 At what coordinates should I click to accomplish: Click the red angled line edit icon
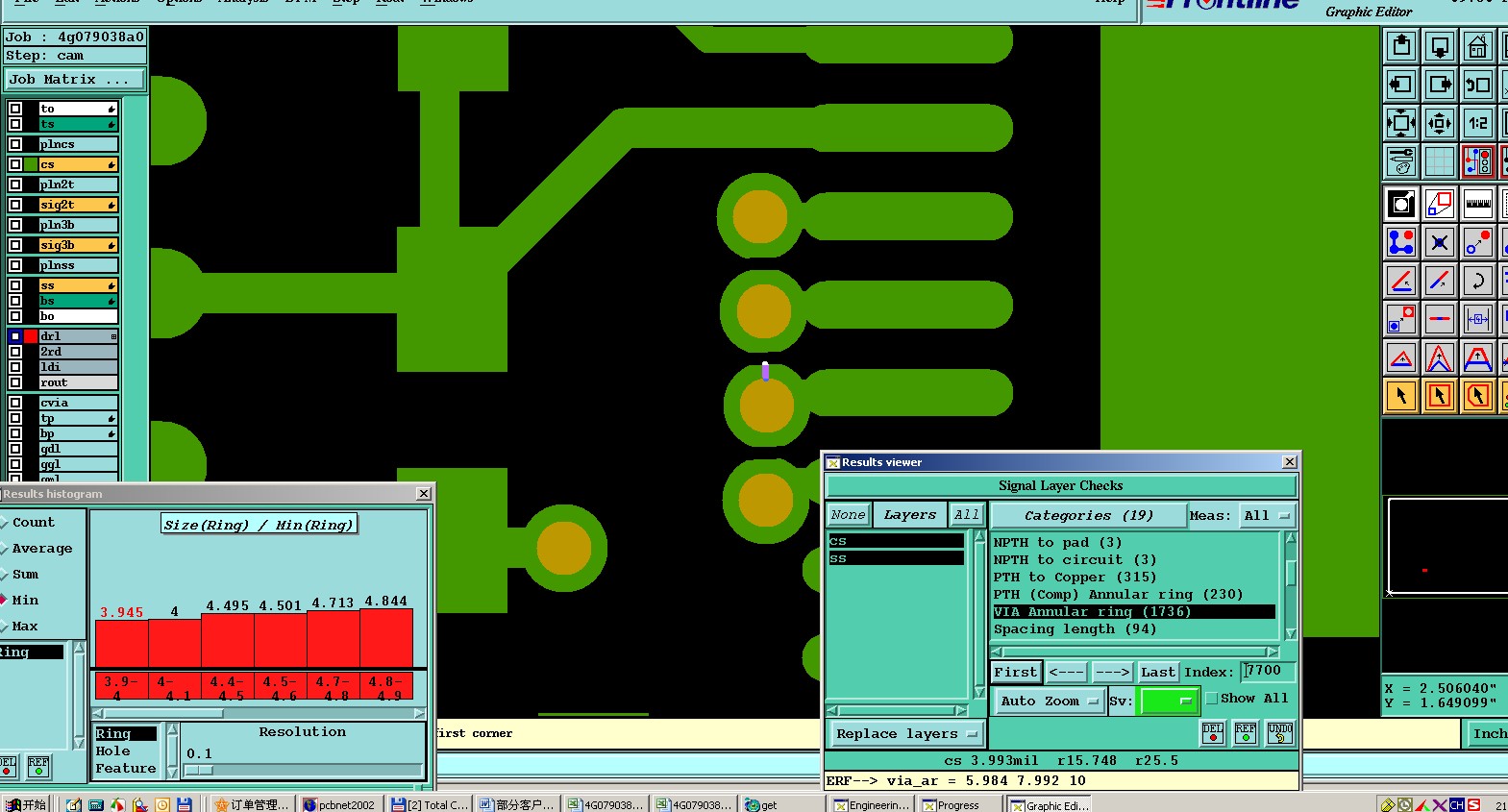click(1401, 282)
